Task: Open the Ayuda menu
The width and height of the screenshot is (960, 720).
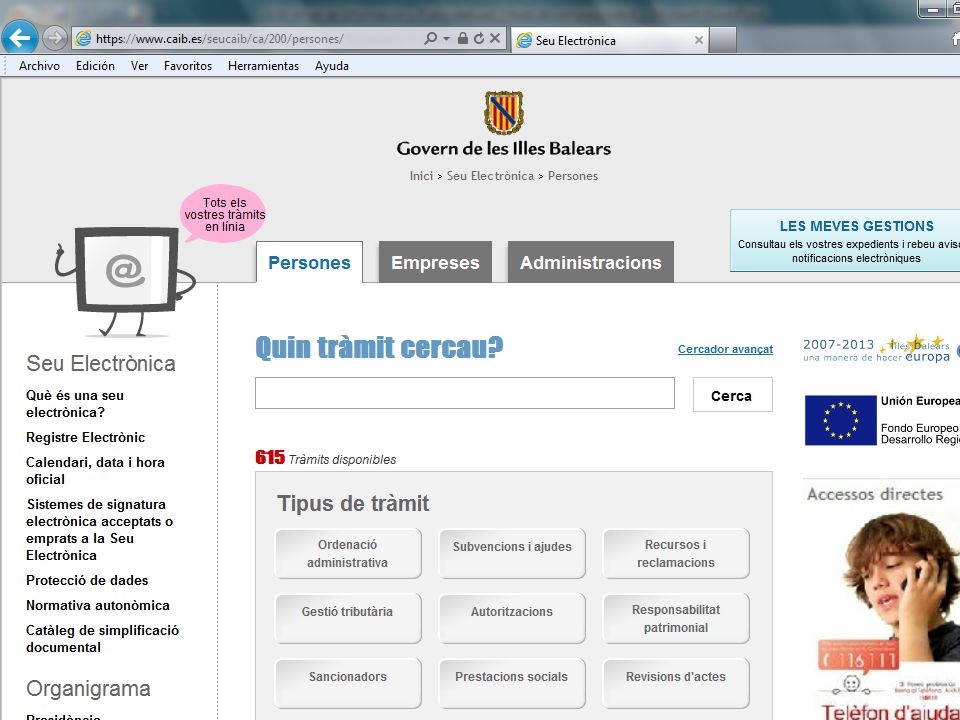Action: click(332, 66)
